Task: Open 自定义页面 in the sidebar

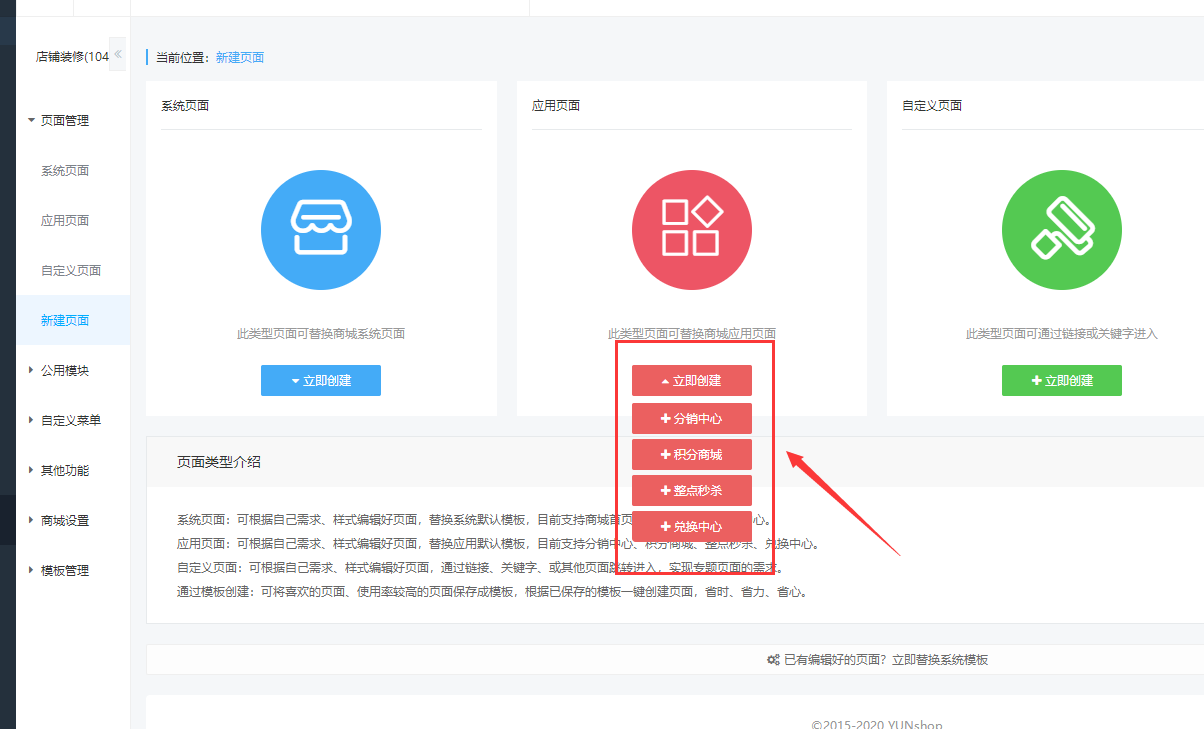Action: pyautogui.click(x=71, y=271)
